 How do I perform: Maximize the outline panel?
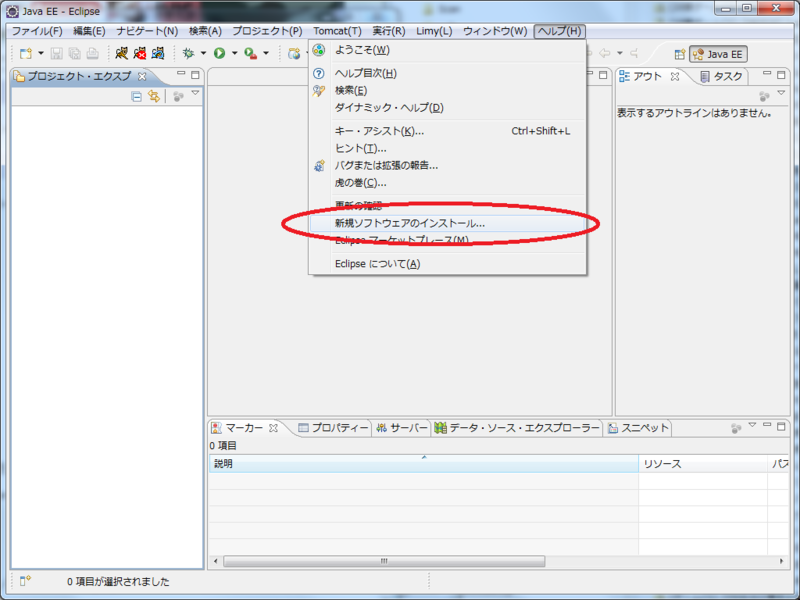click(x=781, y=76)
